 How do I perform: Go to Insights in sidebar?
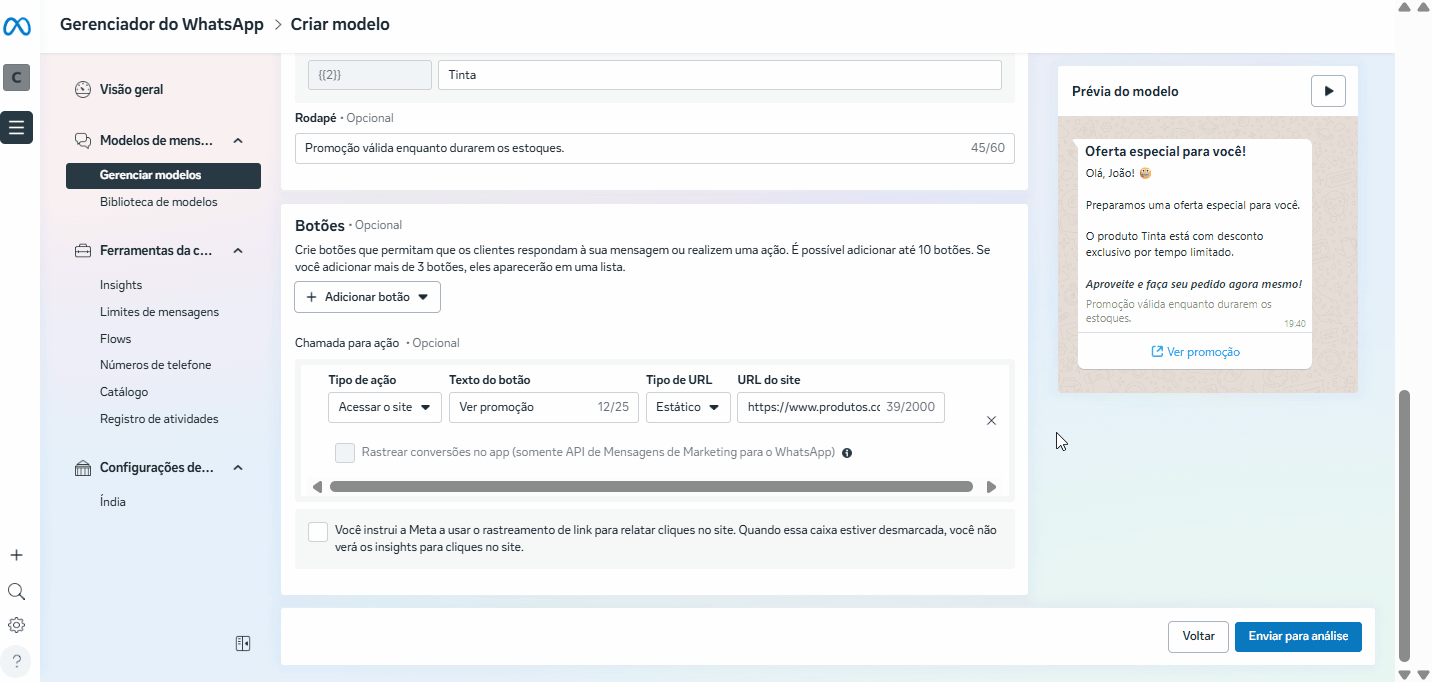pos(121,285)
